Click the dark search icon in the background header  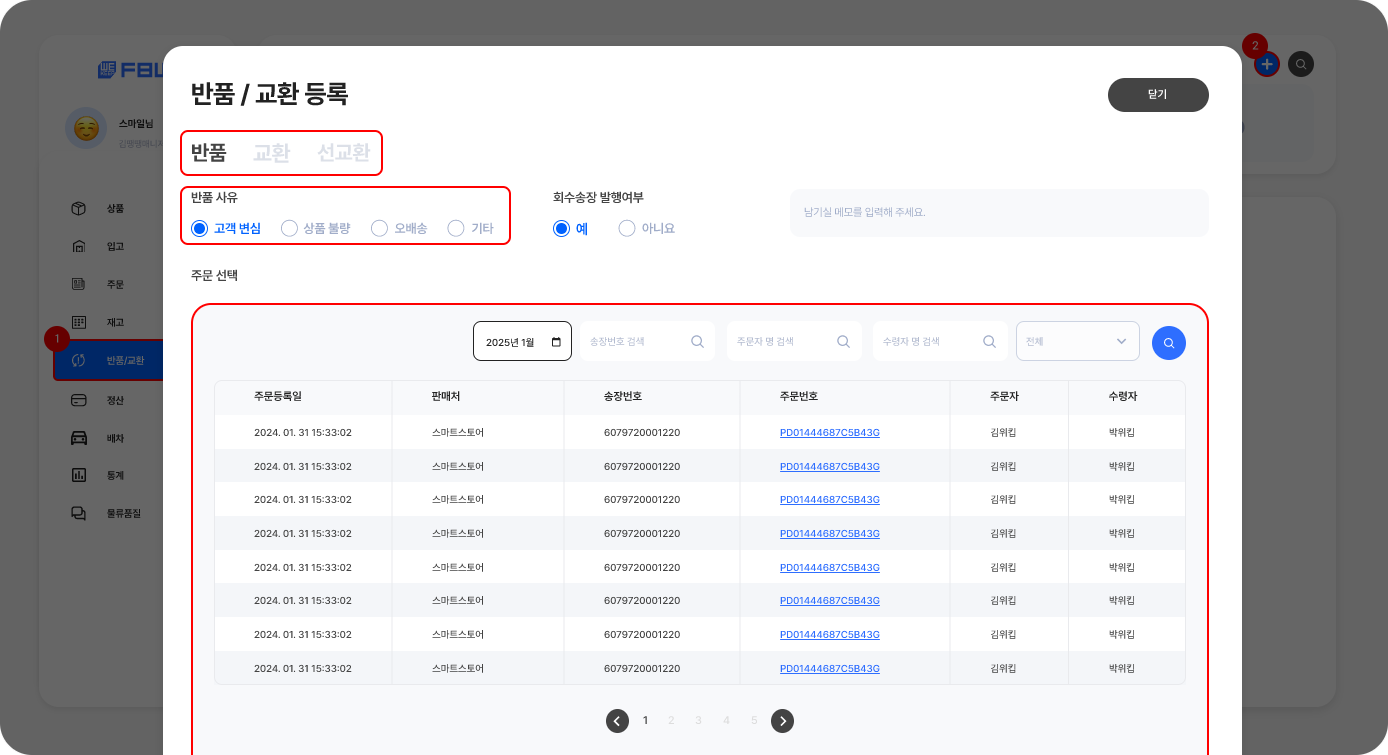coord(1301,64)
